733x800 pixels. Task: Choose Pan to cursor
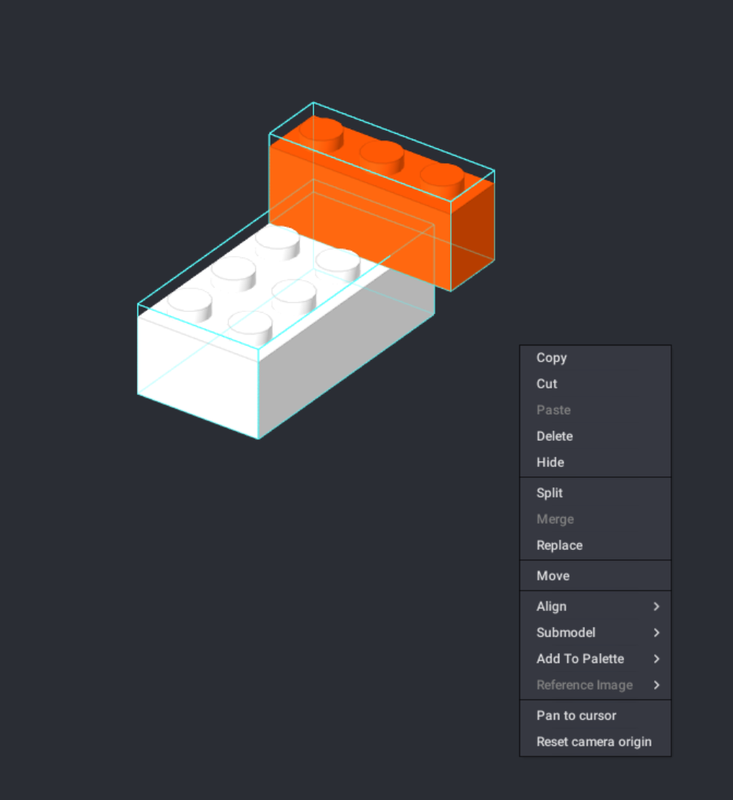click(x=595, y=716)
